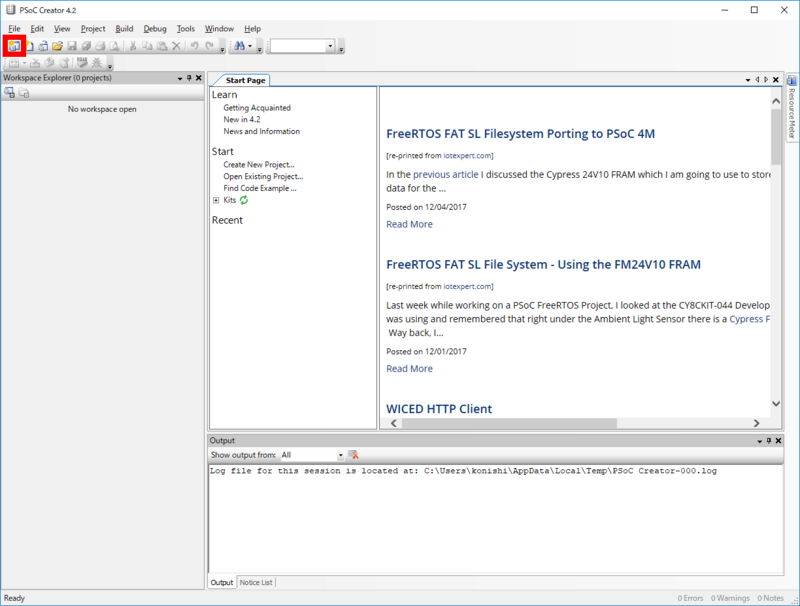Image resolution: width=800 pixels, height=606 pixels.
Task: Open the Output panel window position dropdown
Action: [760, 441]
